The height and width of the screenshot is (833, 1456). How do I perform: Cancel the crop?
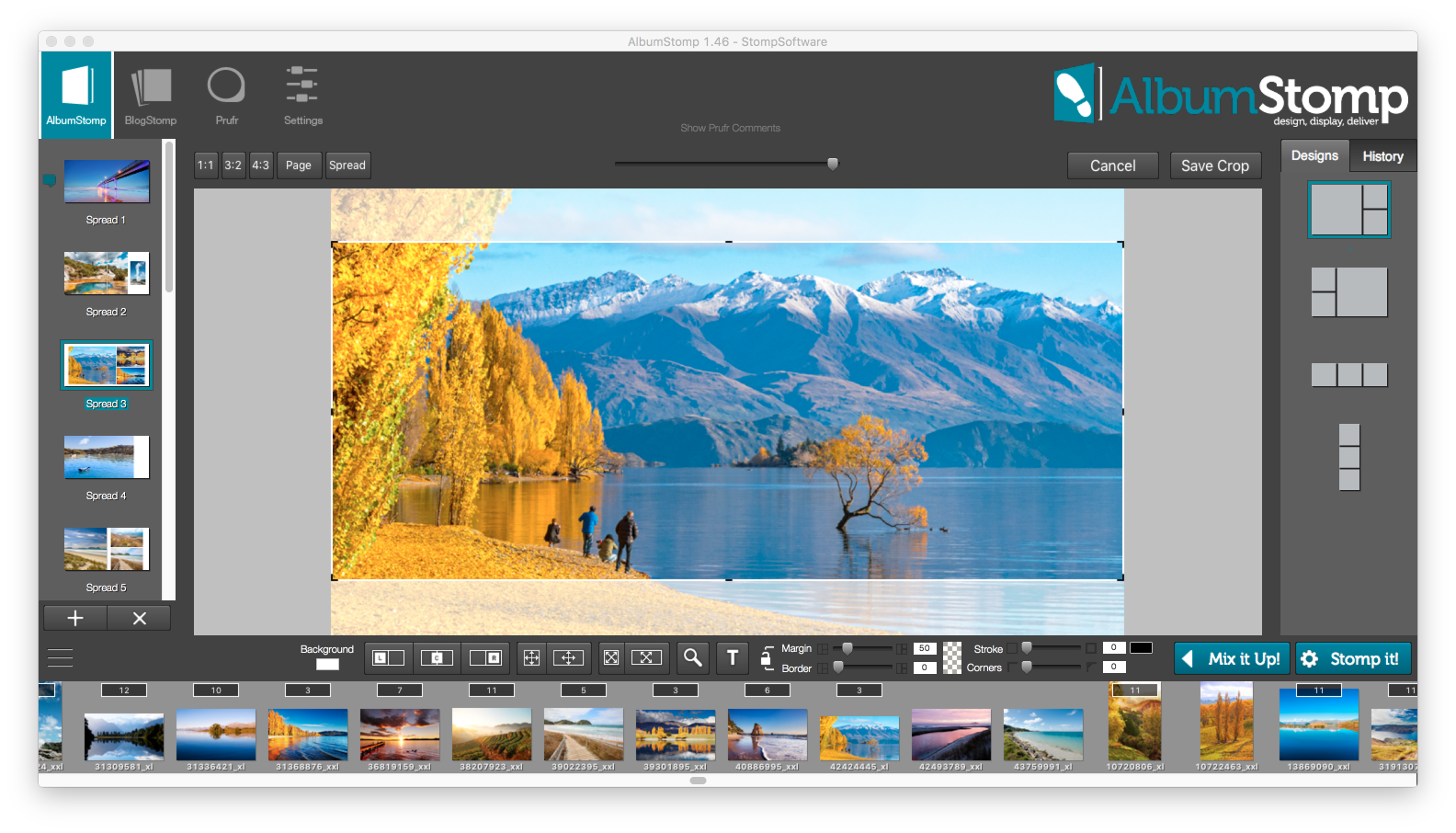(x=1112, y=165)
